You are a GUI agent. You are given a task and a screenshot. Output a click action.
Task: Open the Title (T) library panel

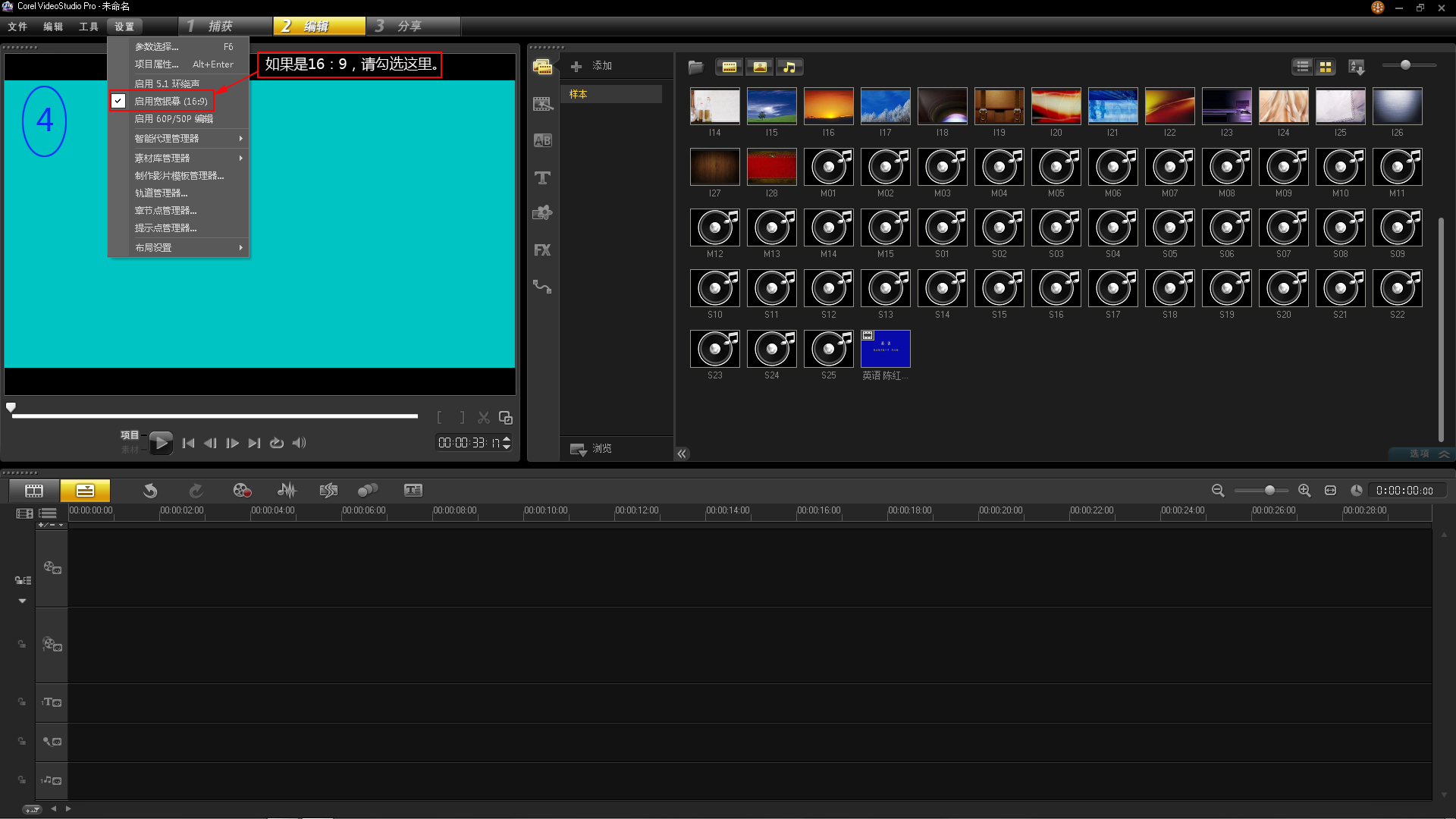coord(542,177)
